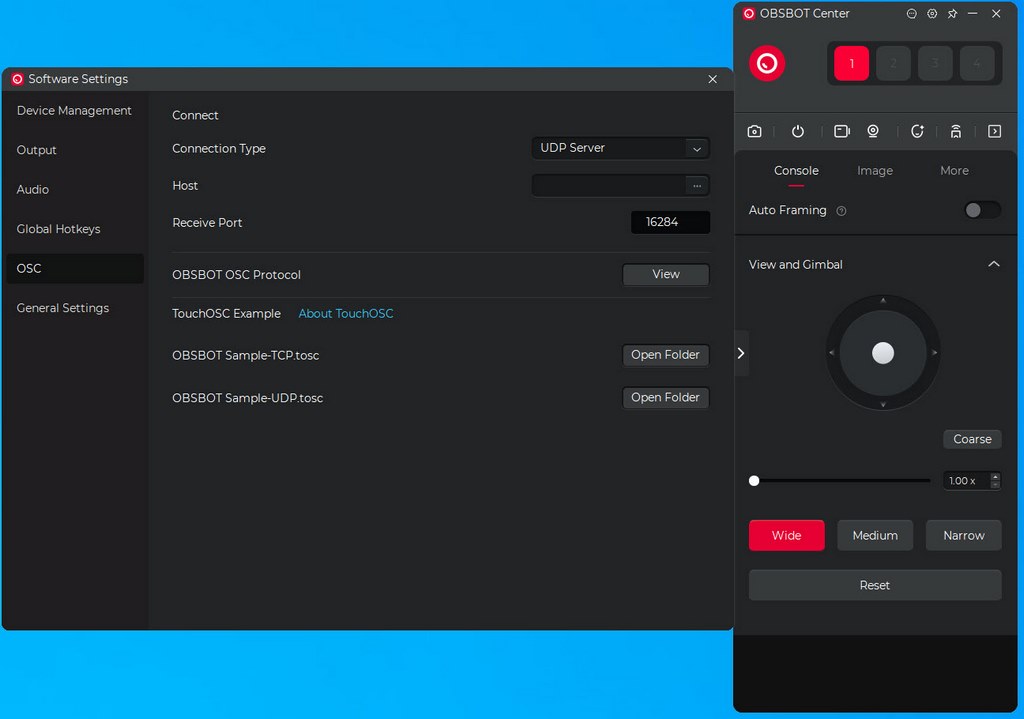
Task: Click the 1.00 x zoom value field
Action: click(x=966, y=481)
